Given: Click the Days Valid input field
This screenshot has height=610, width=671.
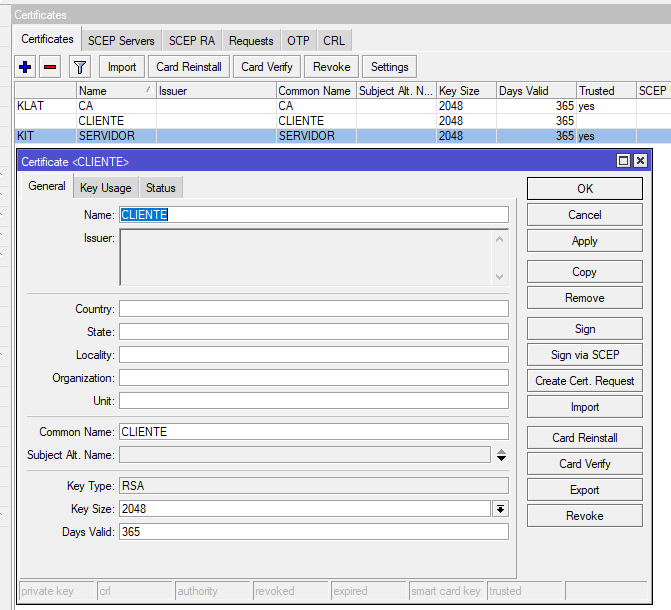Looking at the screenshot, I should pyautogui.click(x=314, y=532).
